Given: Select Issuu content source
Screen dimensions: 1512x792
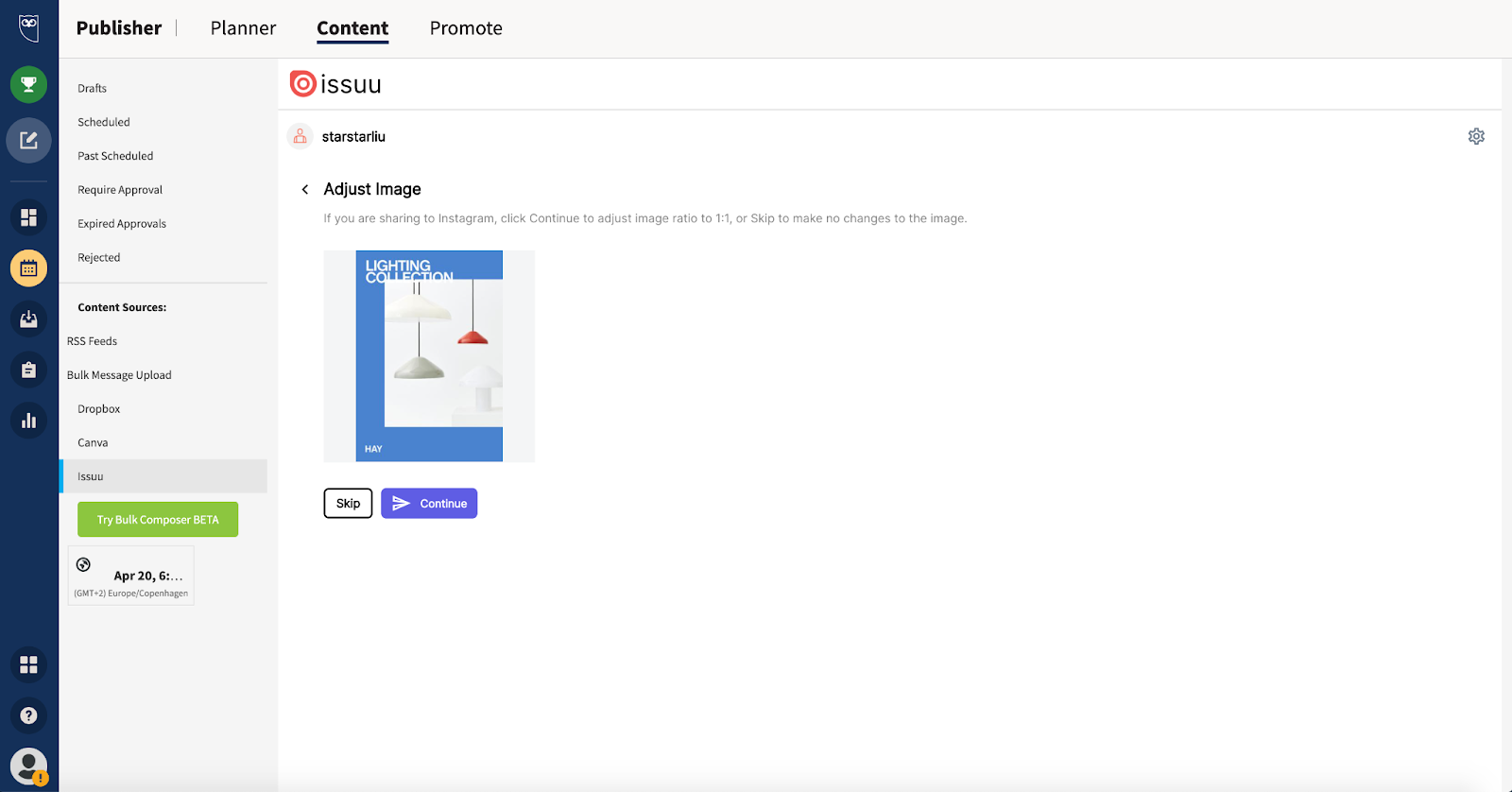Looking at the screenshot, I should (163, 476).
